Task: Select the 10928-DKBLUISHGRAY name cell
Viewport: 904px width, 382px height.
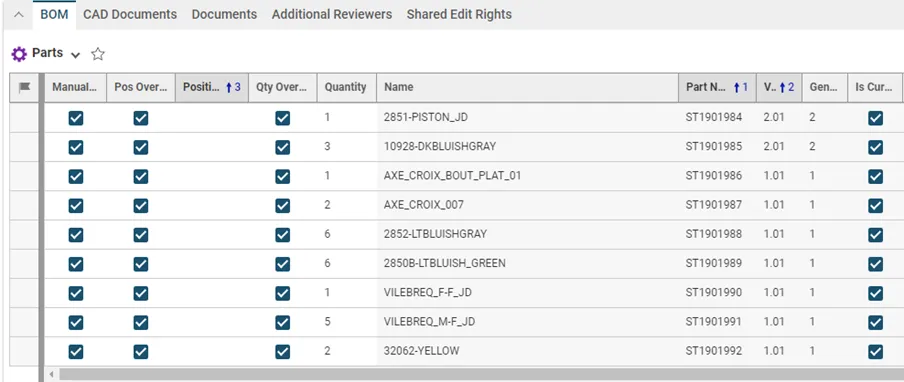Action: point(528,147)
